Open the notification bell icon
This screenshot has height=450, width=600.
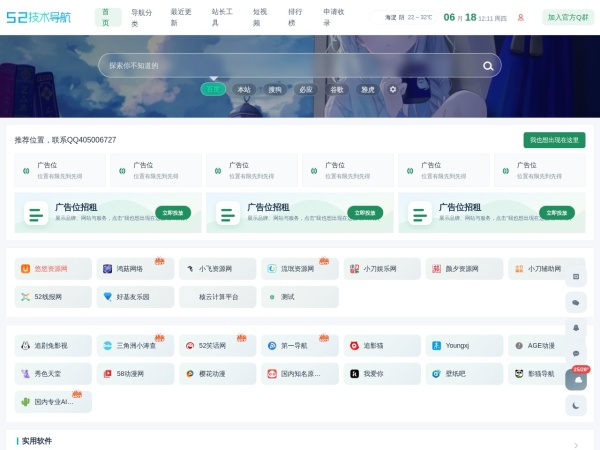point(576,328)
